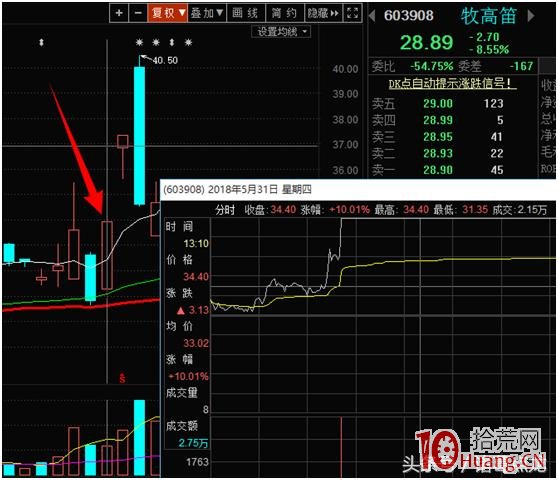This screenshot has height=480, width=558.
Task: Open the 设置均线 dropdown
Action: 281,32
